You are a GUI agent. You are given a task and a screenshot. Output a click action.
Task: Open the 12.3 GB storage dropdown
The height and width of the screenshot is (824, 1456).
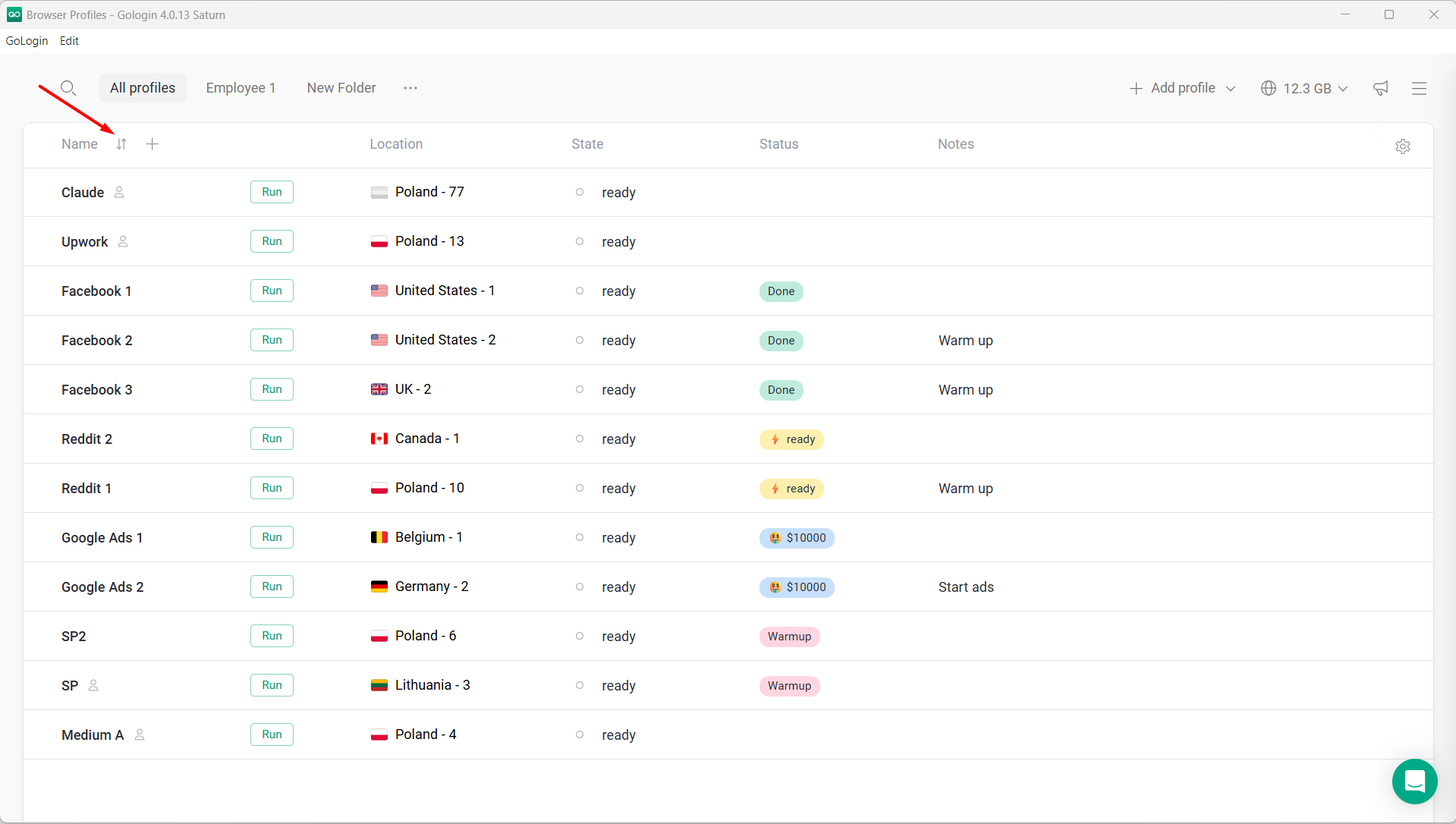(1303, 88)
